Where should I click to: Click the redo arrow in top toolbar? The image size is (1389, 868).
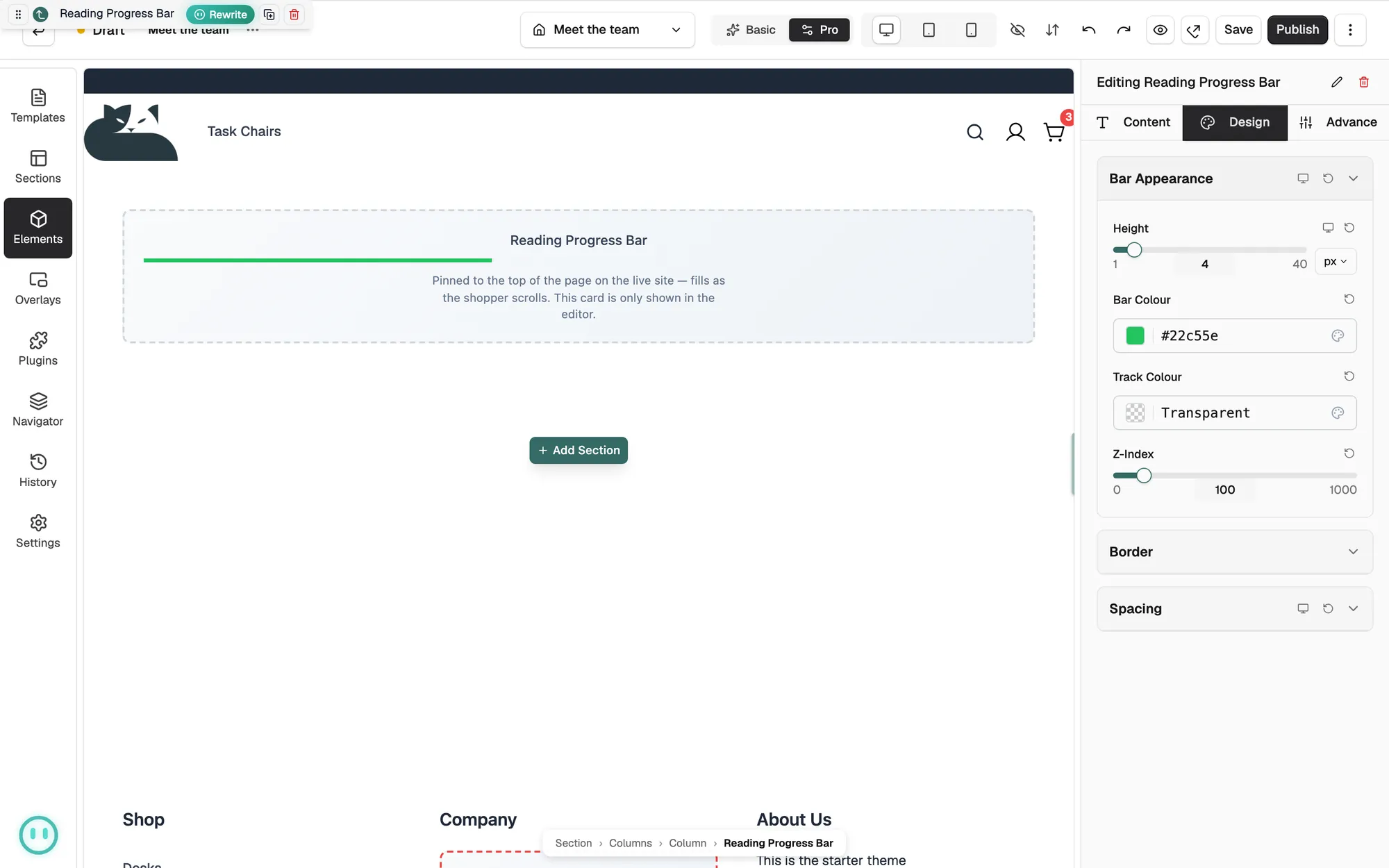point(1124,30)
